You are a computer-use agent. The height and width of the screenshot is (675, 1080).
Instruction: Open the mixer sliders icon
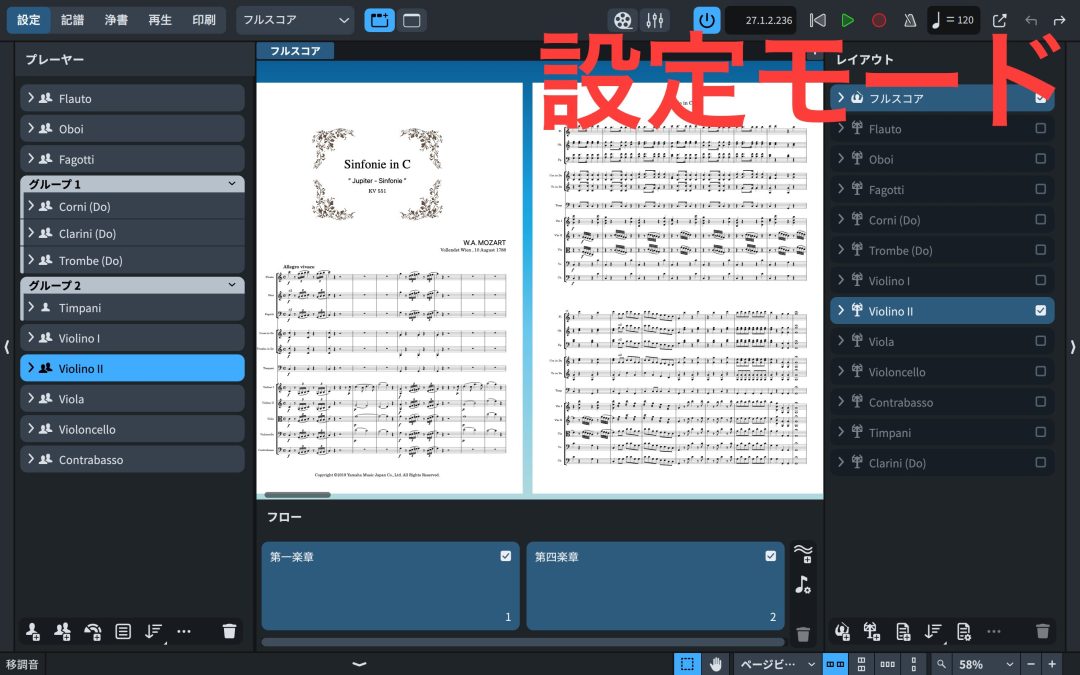[x=654, y=20]
